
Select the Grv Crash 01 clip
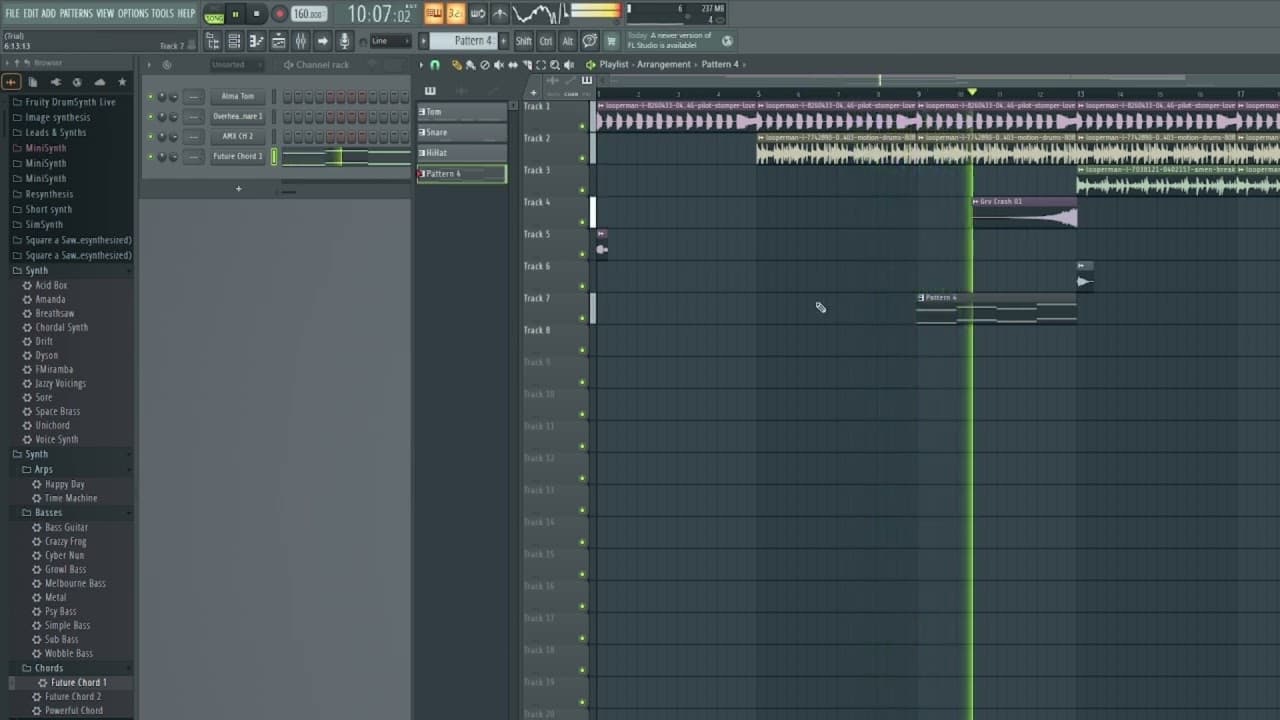[1025, 213]
